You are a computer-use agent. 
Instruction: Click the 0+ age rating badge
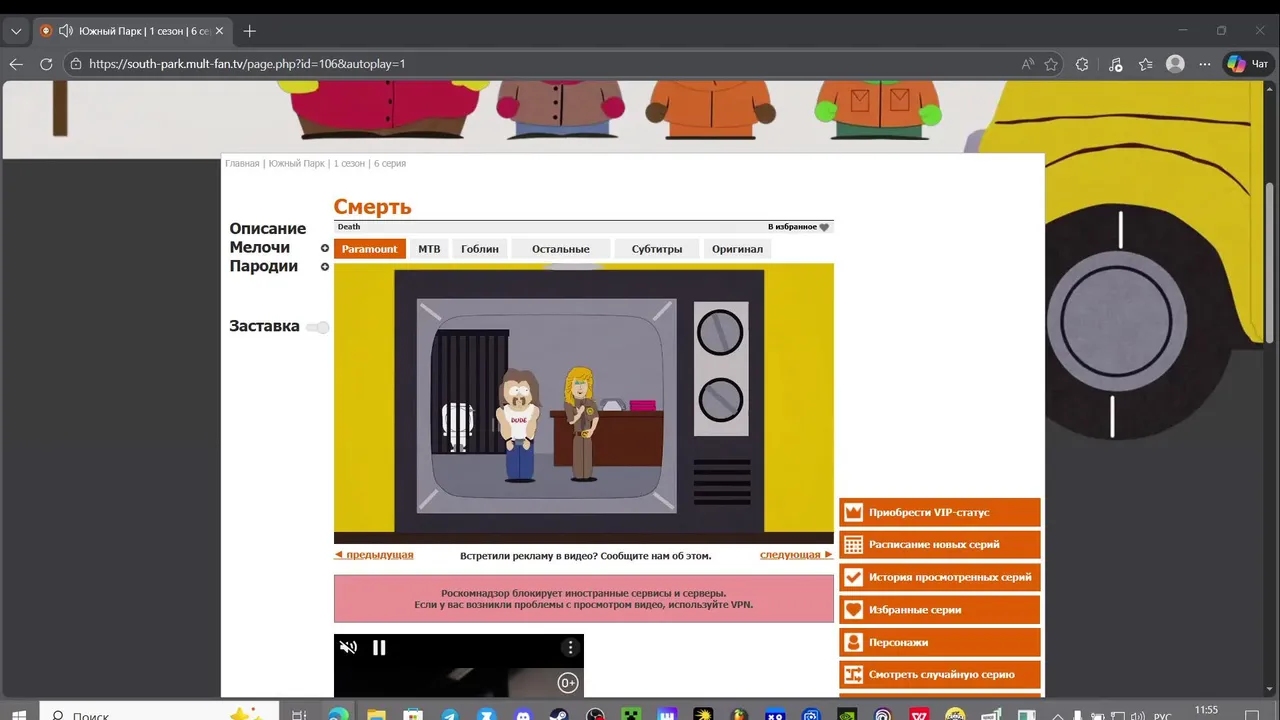pos(567,683)
